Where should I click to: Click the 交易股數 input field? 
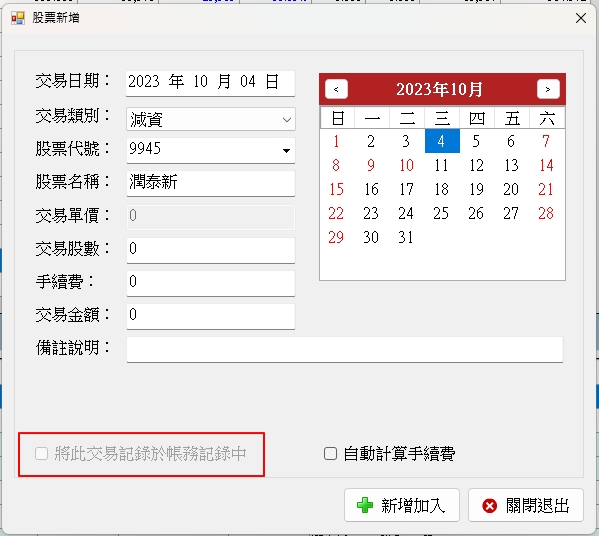[x=210, y=250]
